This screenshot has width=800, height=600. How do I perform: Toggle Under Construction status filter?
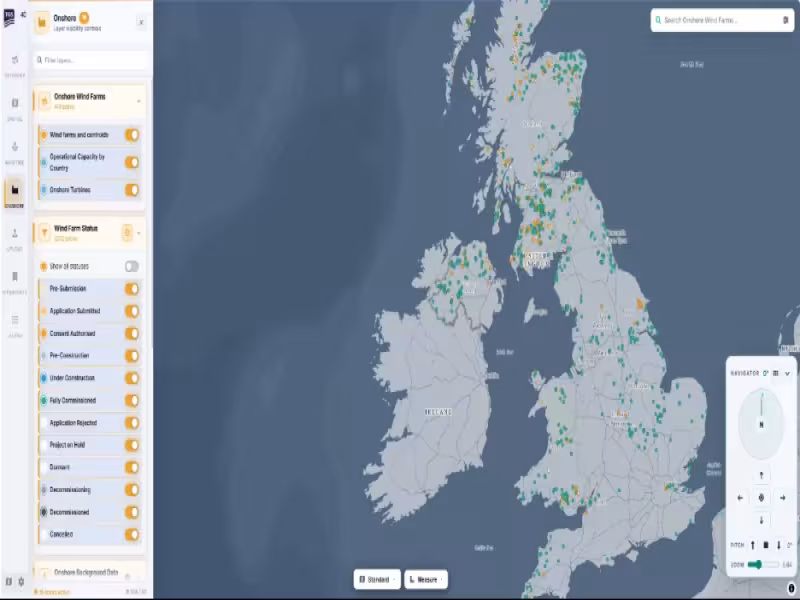pyautogui.click(x=132, y=378)
